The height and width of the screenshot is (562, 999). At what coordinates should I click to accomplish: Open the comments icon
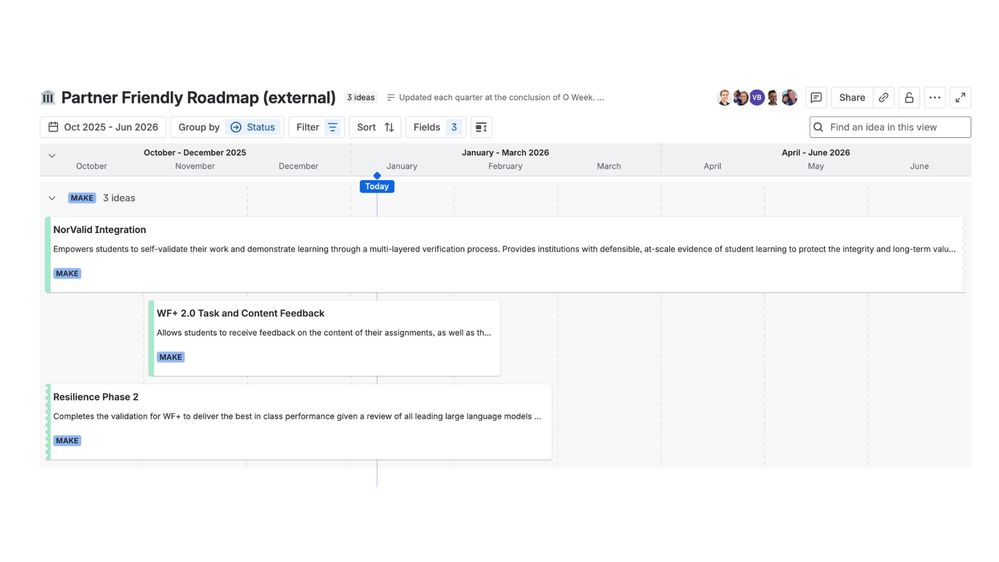tap(816, 97)
